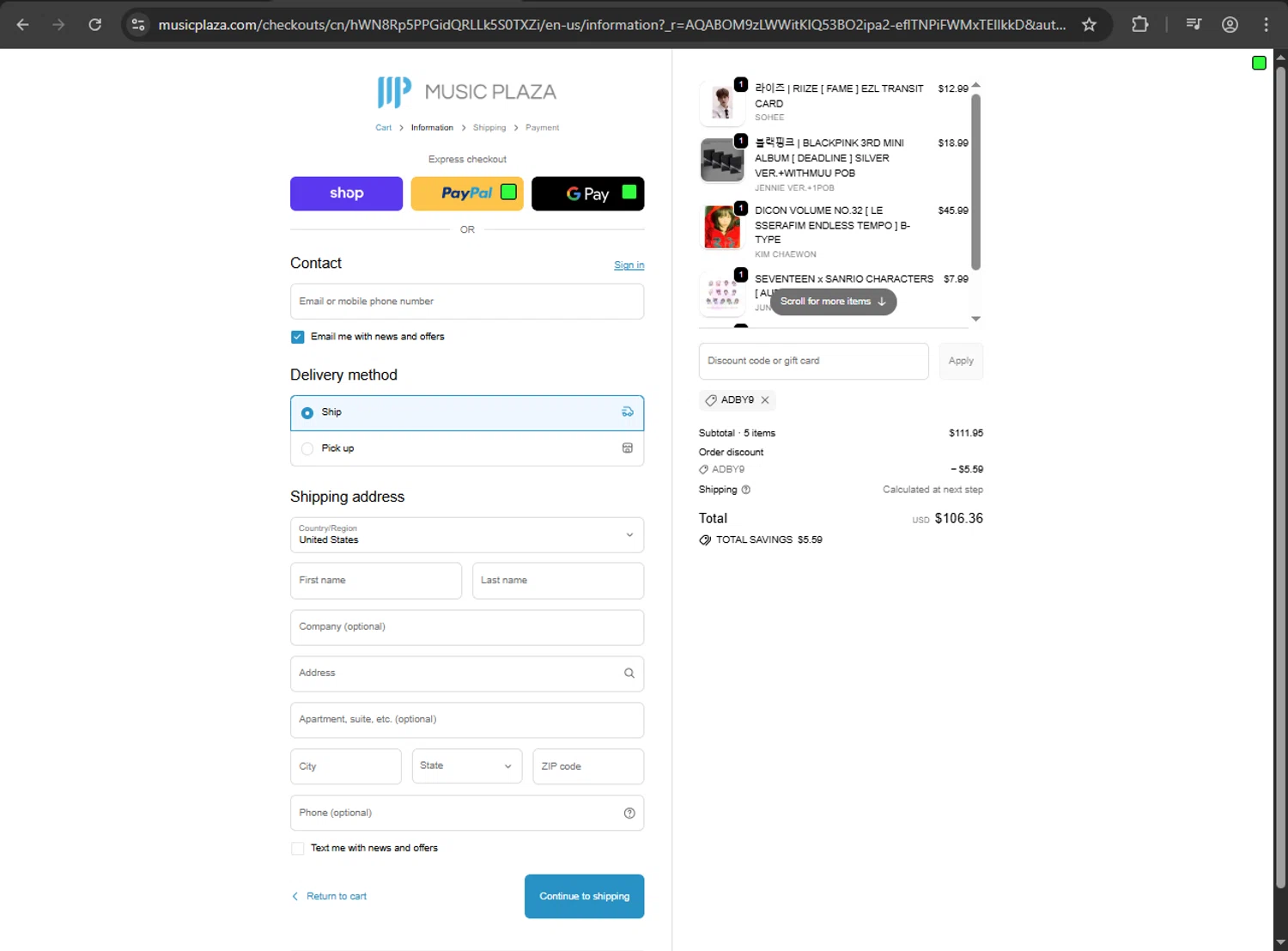Click the Email or mobile phone number field
The image size is (1288, 951).
[467, 302]
